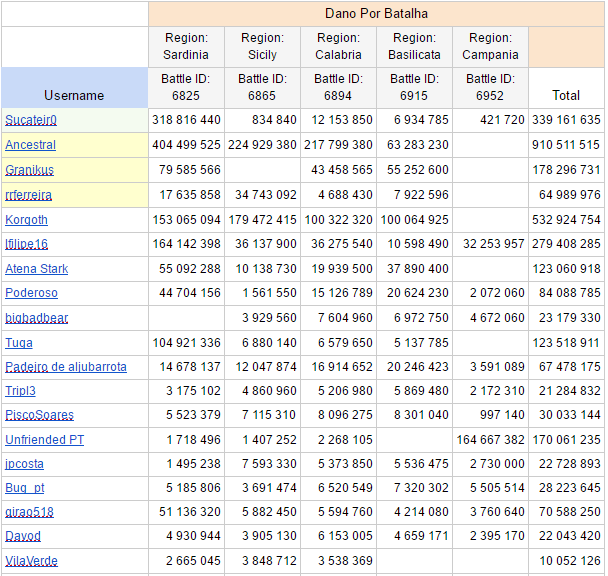Open the Tripl3 username link
This screenshot has height=576, width=608.
point(20,391)
